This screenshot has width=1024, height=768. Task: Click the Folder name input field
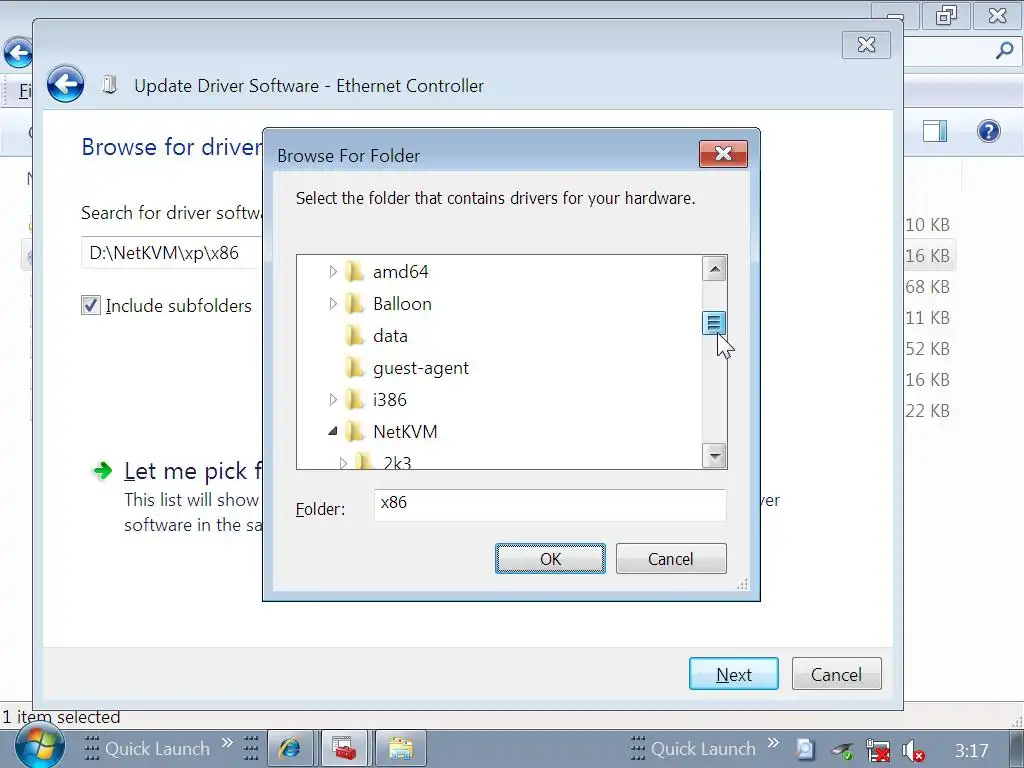click(550, 505)
